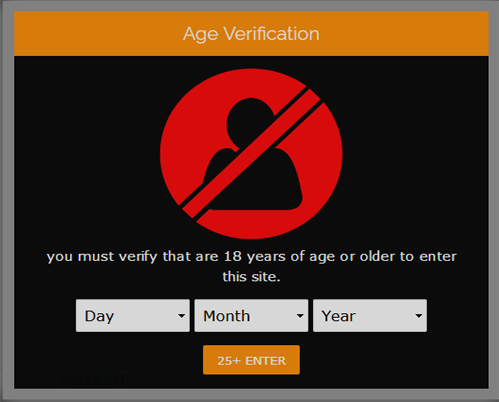Click empty black area right of red icon
The width and height of the screenshot is (499, 402).
click(x=417, y=153)
